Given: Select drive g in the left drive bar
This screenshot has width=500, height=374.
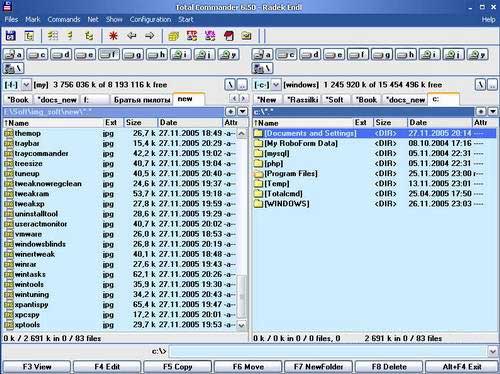Looking at the screenshot, I should pyautogui.click(x=133, y=54).
